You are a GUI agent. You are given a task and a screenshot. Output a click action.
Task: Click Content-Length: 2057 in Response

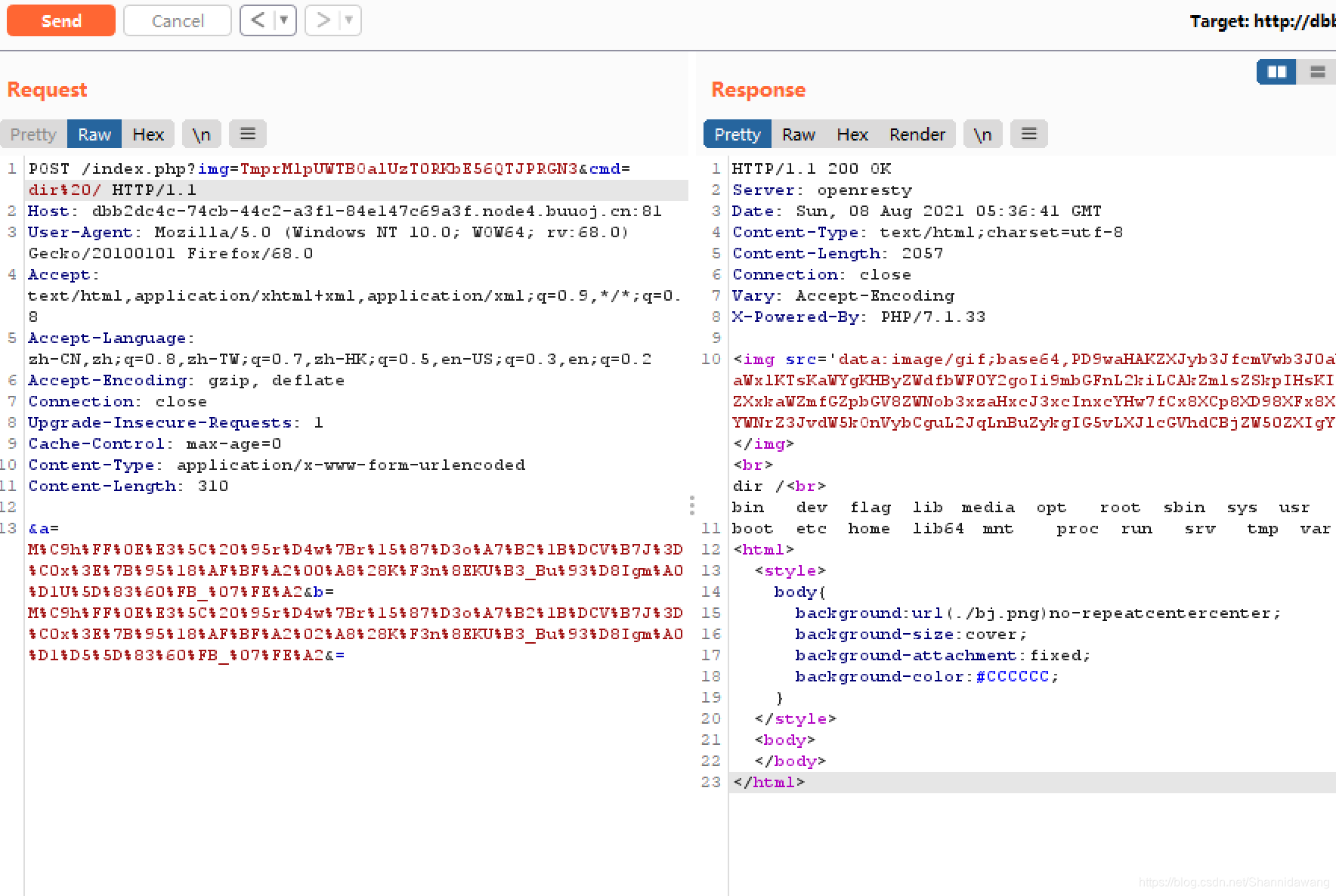pyautogui.click(x=838, y=253)
